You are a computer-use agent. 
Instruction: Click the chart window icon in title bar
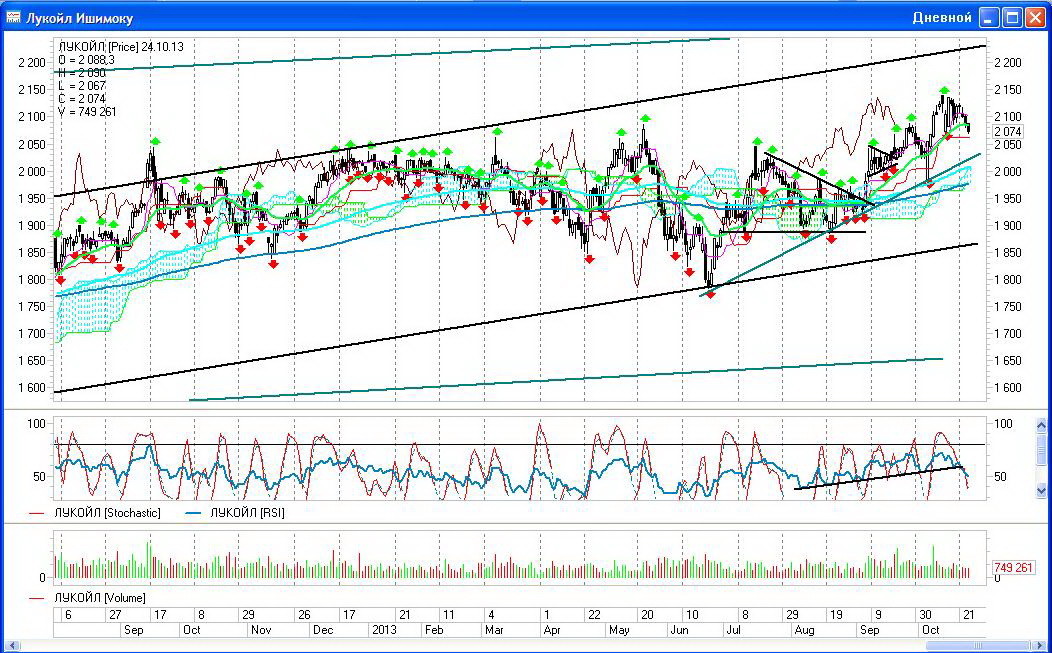click(x=14, y=18)
